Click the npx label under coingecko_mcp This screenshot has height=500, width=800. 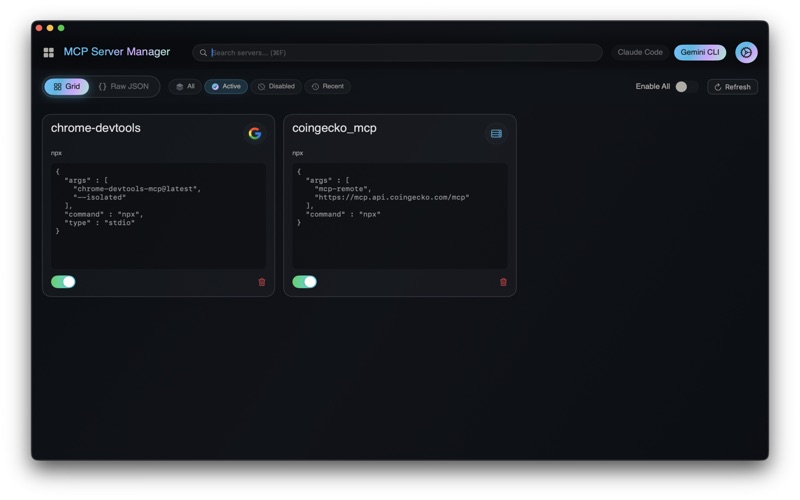coord(297,153)
